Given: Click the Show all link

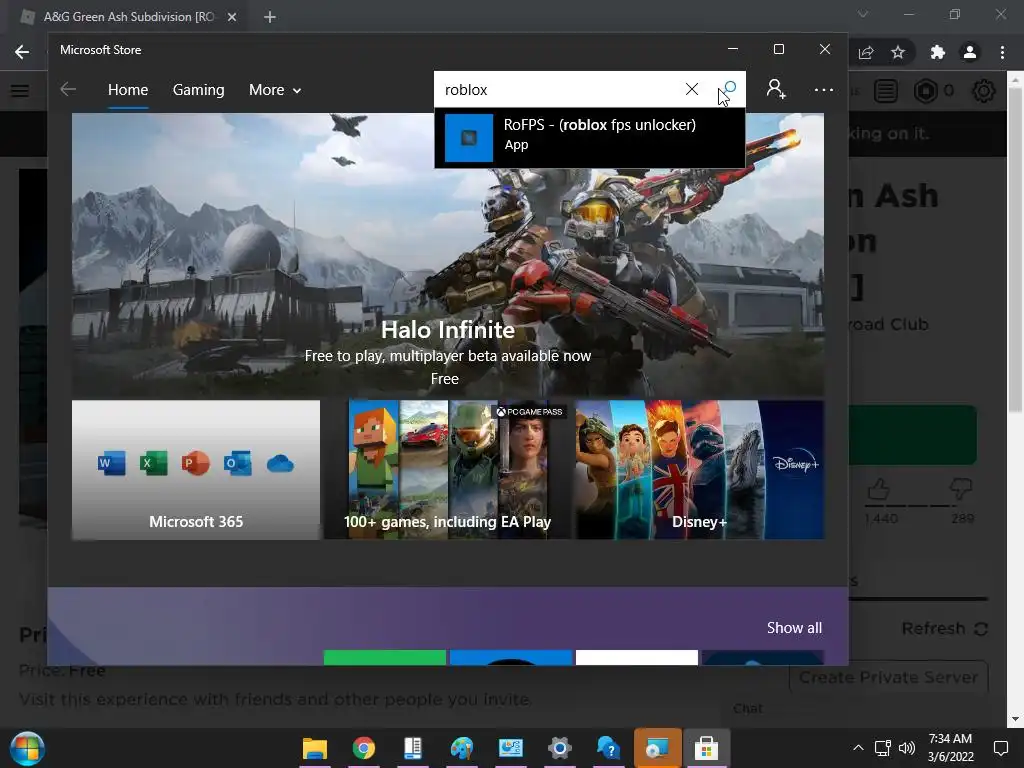Looking at the screenshot, I should tap(794, 628).
